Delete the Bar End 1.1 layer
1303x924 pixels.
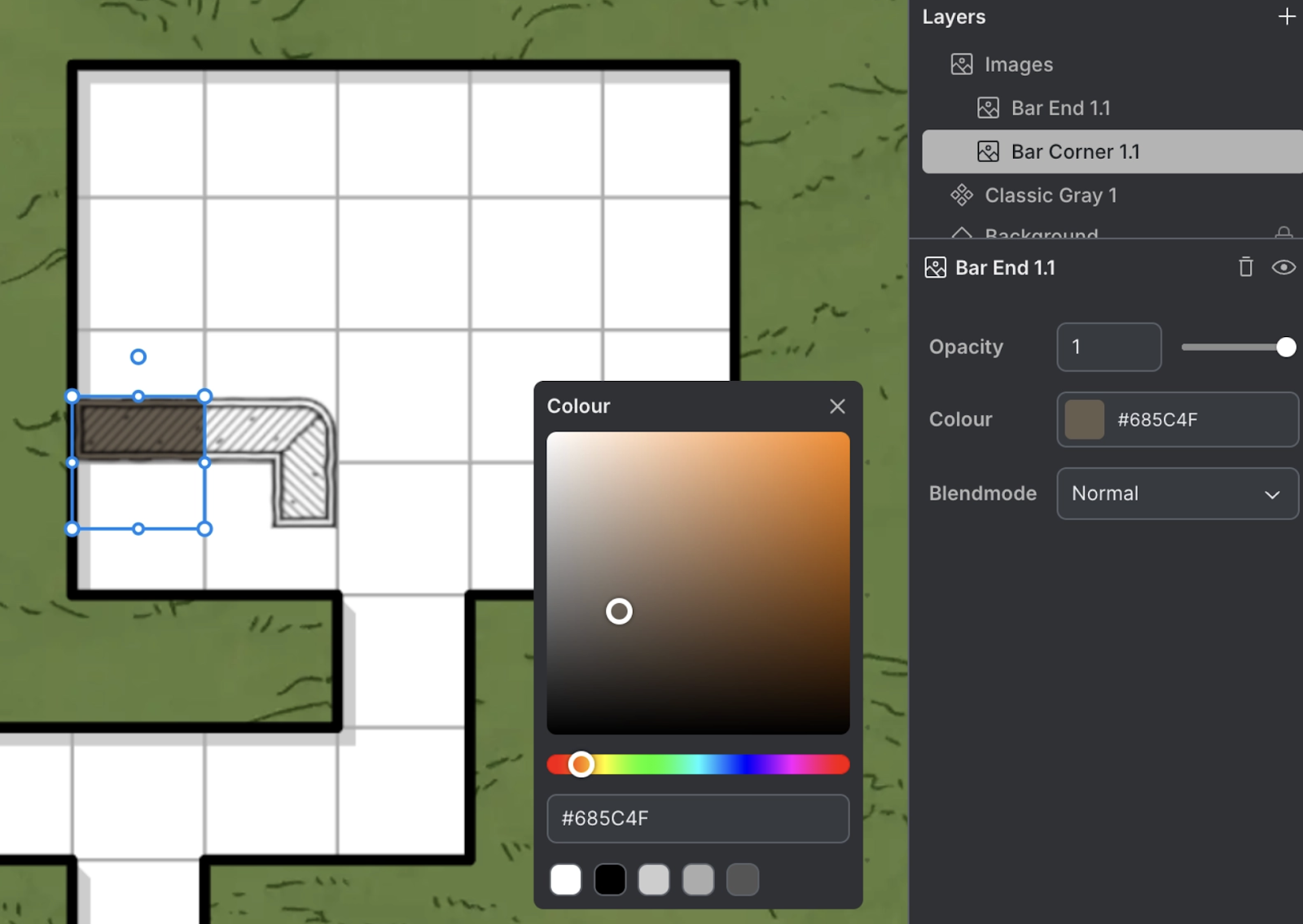pyautogui.click(x=1245, y=268)
